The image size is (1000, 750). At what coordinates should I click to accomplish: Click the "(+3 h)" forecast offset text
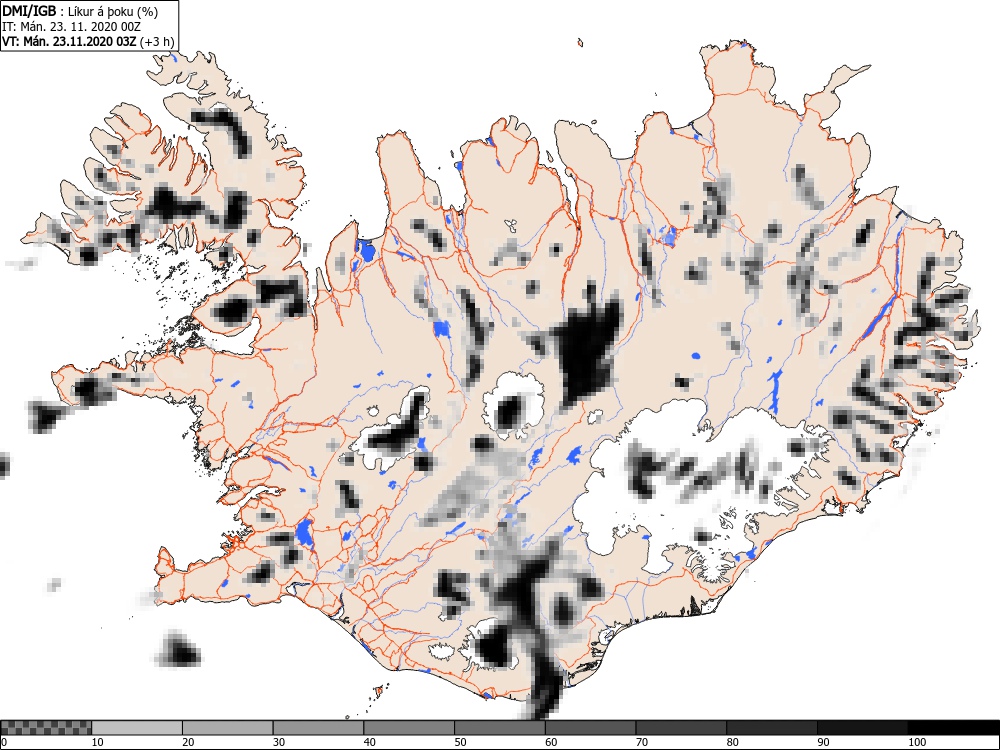pyautogui.click(x=157, y=41)
